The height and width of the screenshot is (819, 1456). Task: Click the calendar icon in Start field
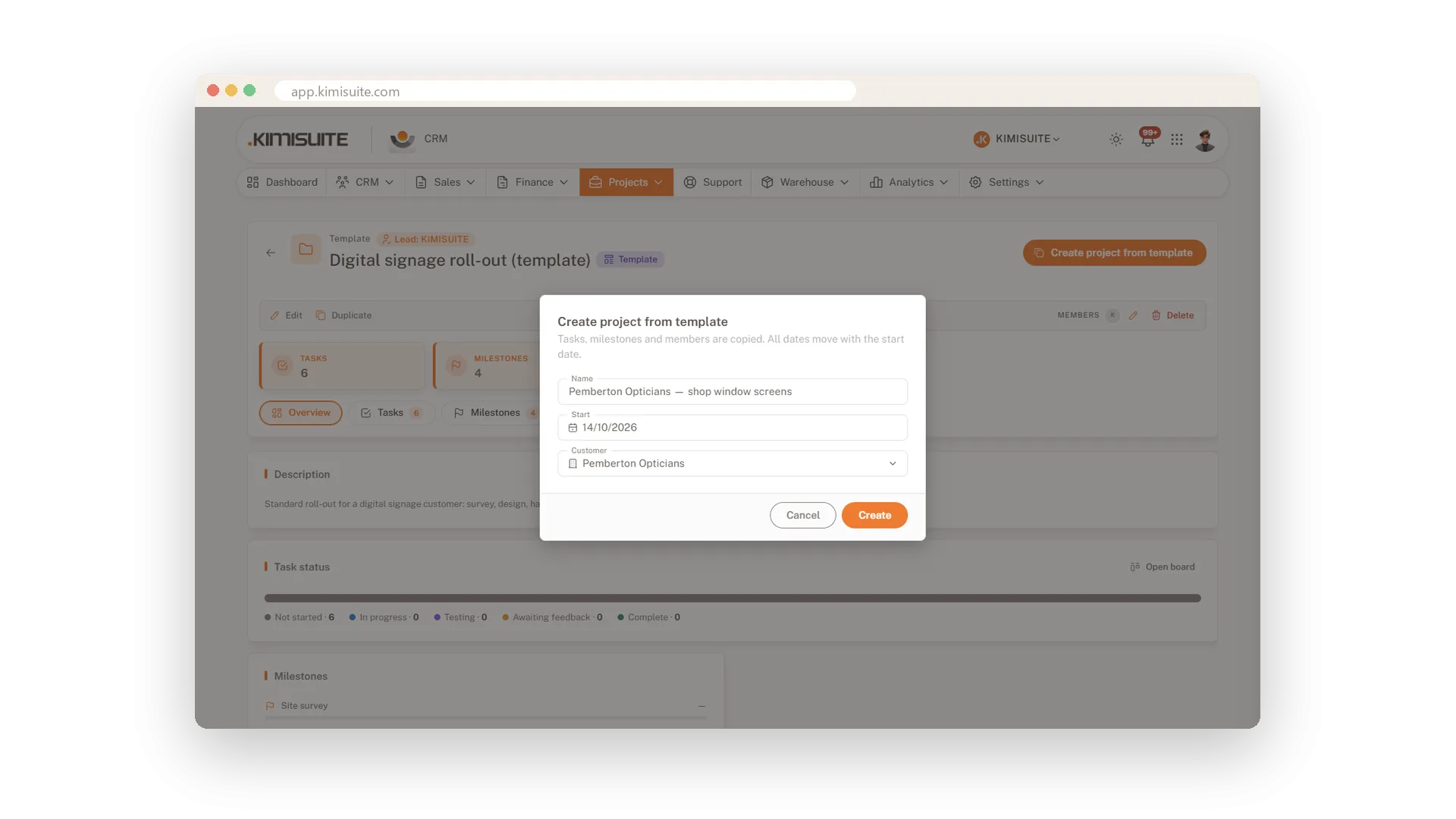pyautogui.click(x=573, y=428)
